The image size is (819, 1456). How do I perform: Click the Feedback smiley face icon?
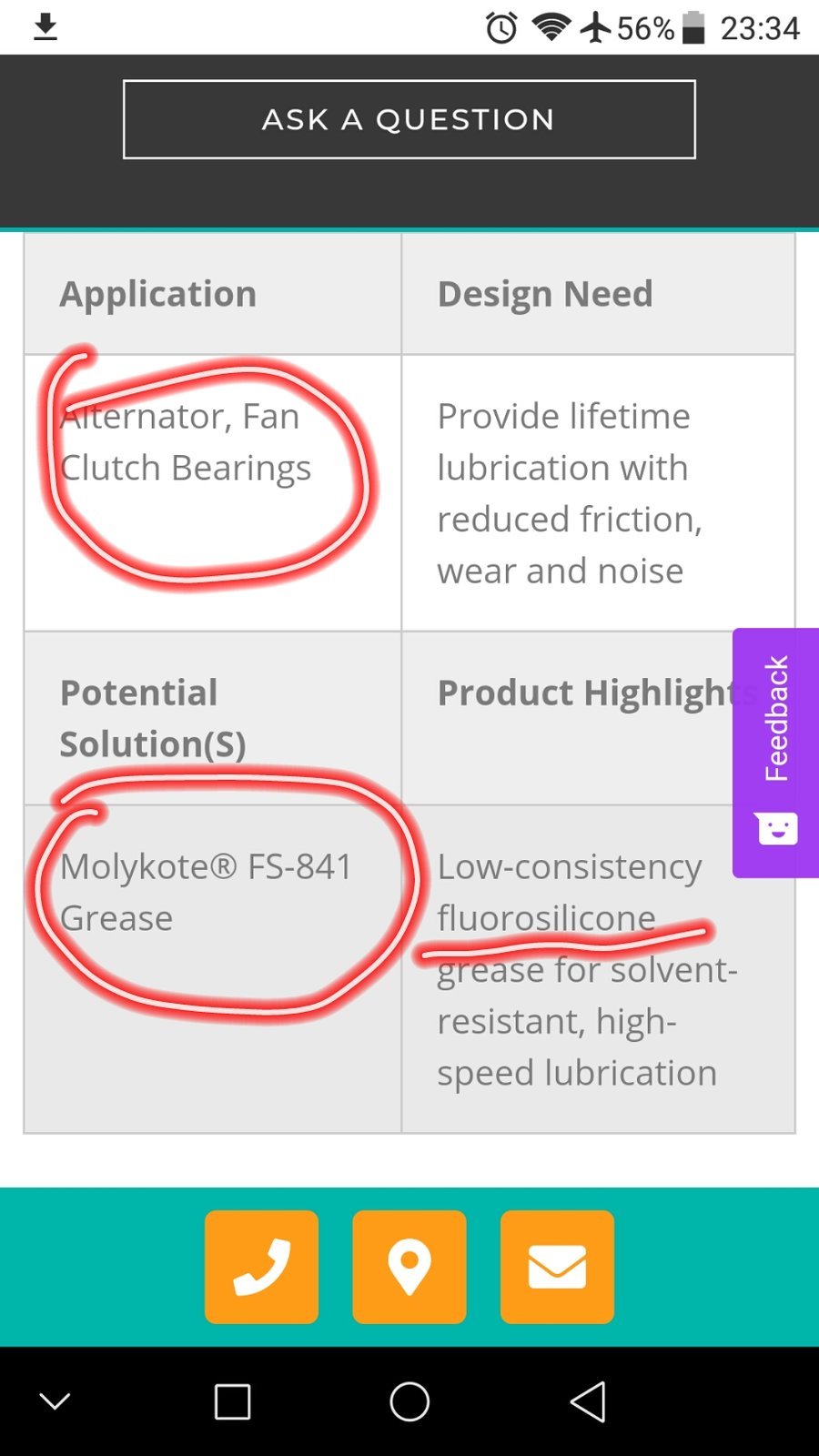tap(776, 828)
